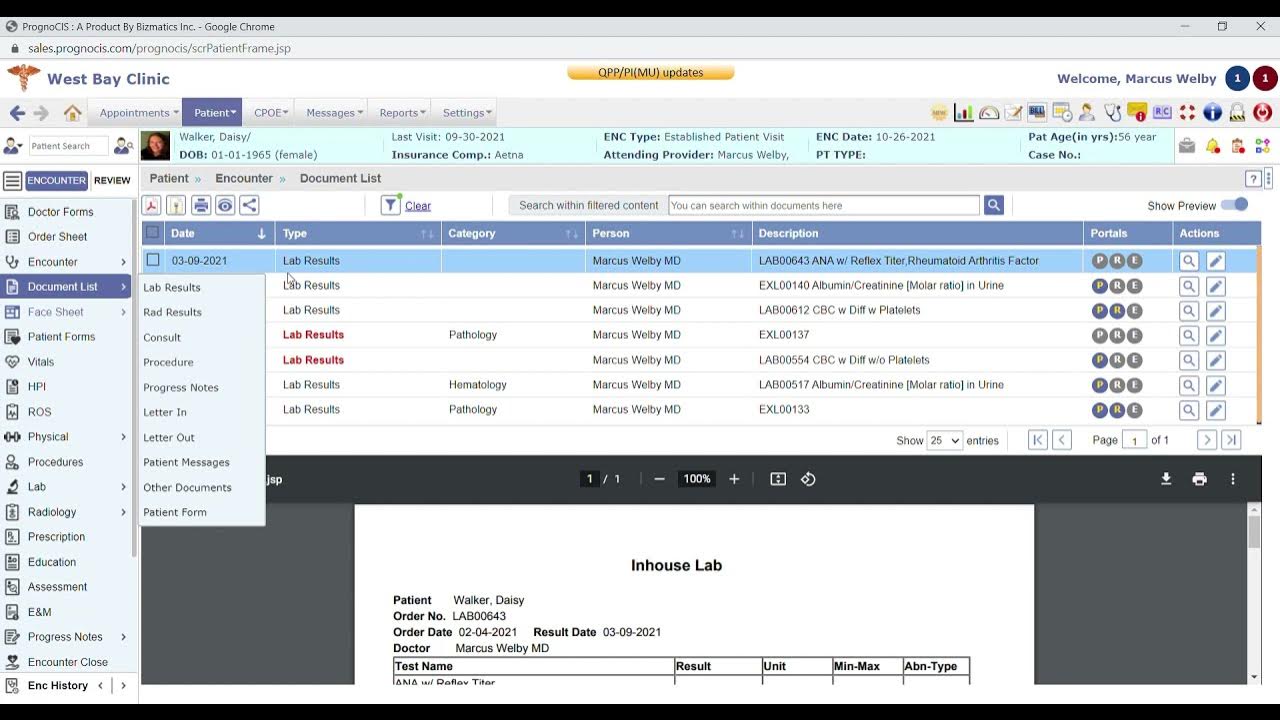This screenshot has width=1280, height=720.
Task: Click the Patient Search field
Action: 68,146
